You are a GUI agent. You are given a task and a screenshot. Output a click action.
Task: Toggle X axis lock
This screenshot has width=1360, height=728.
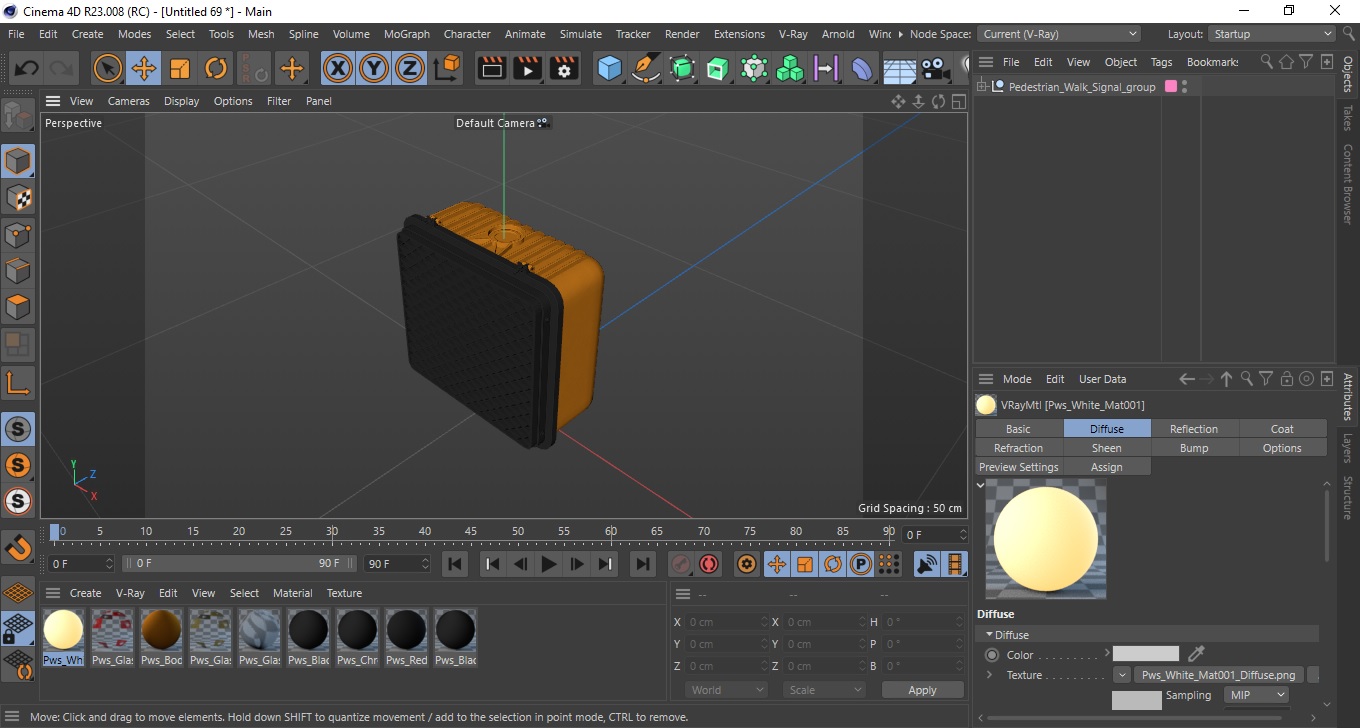(338, 69)
